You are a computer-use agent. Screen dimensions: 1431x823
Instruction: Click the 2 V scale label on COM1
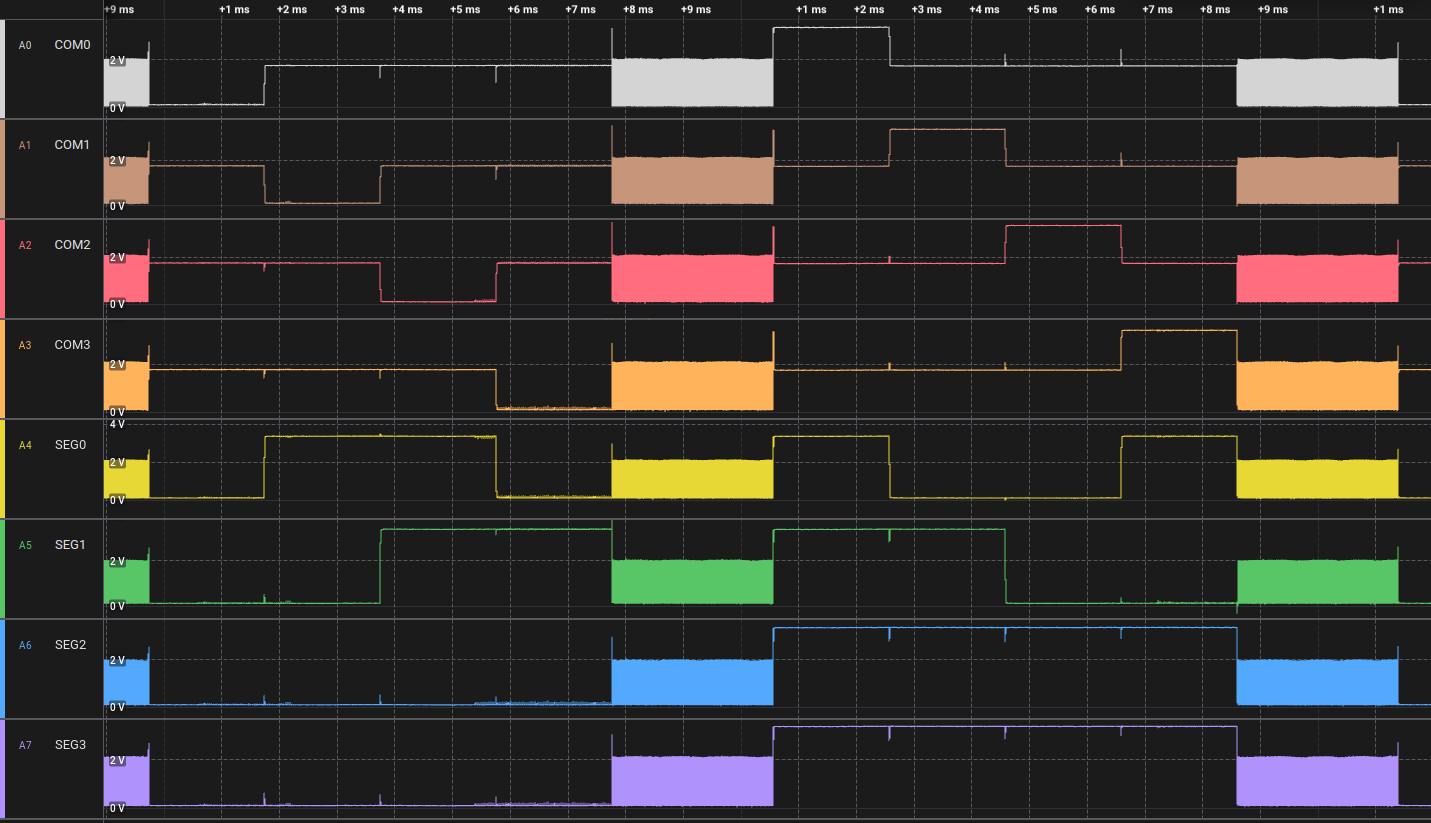click(117, 160)
